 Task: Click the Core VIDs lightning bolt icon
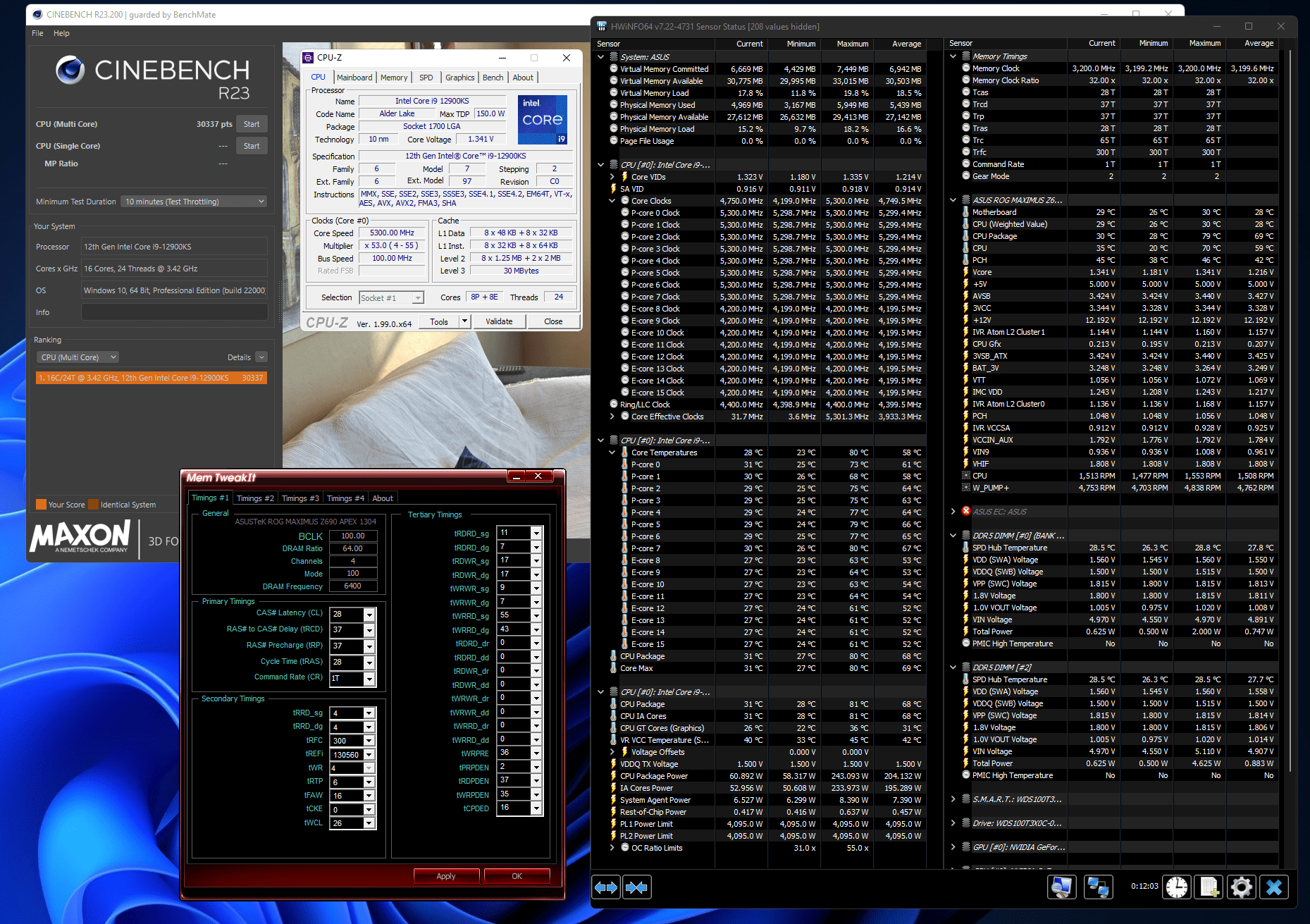[624, 177]
